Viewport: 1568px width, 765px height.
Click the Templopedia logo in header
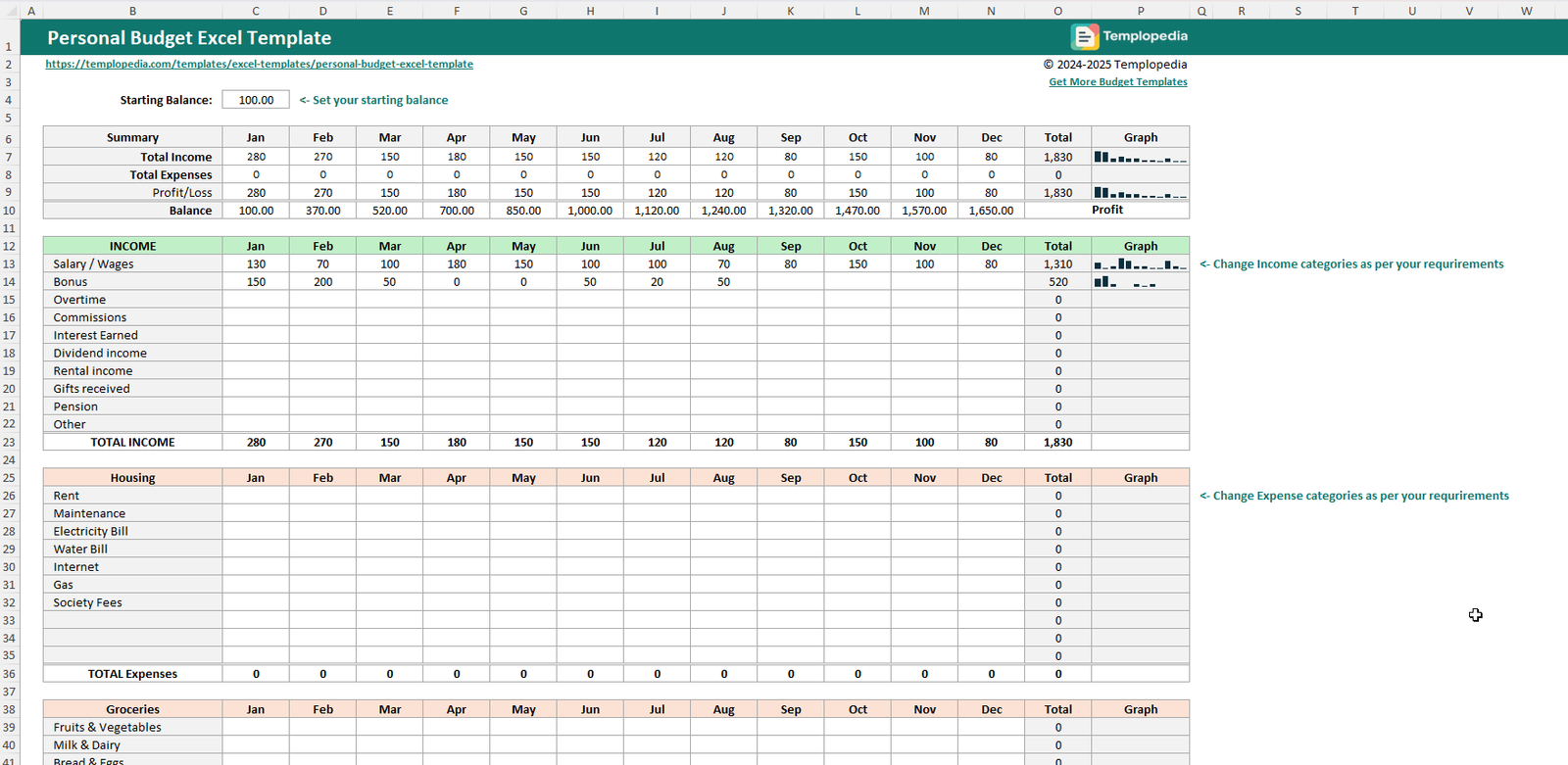point(1129,36)
